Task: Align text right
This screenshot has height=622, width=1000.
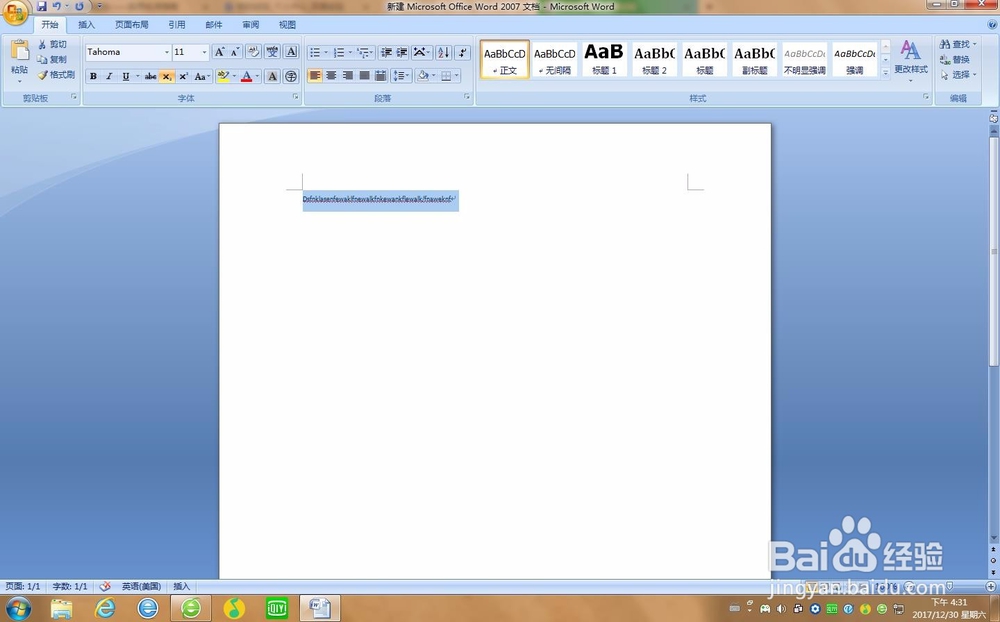Action: click(348, 76)
